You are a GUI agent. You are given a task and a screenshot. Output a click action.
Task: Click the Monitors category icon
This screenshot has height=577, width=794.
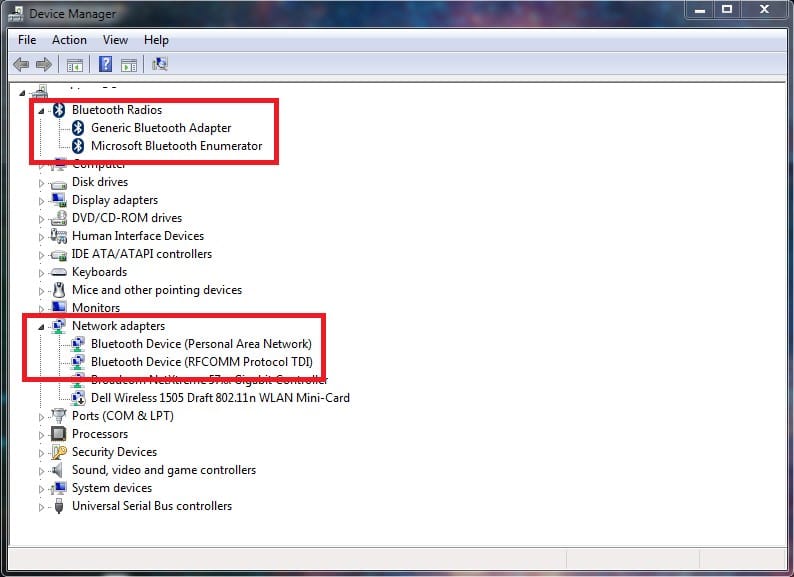pyautogui.click(x=59, y=307)
